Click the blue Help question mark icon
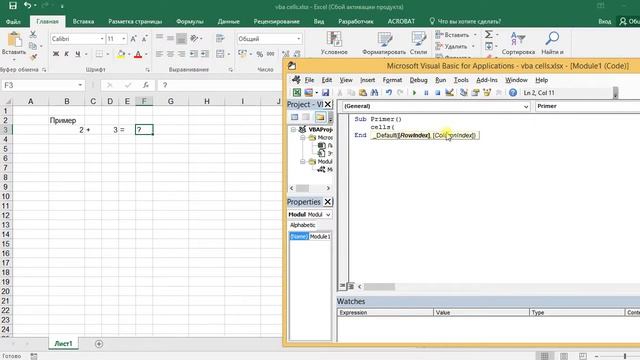Screen dimensions: 640x360 coord(513,93)
